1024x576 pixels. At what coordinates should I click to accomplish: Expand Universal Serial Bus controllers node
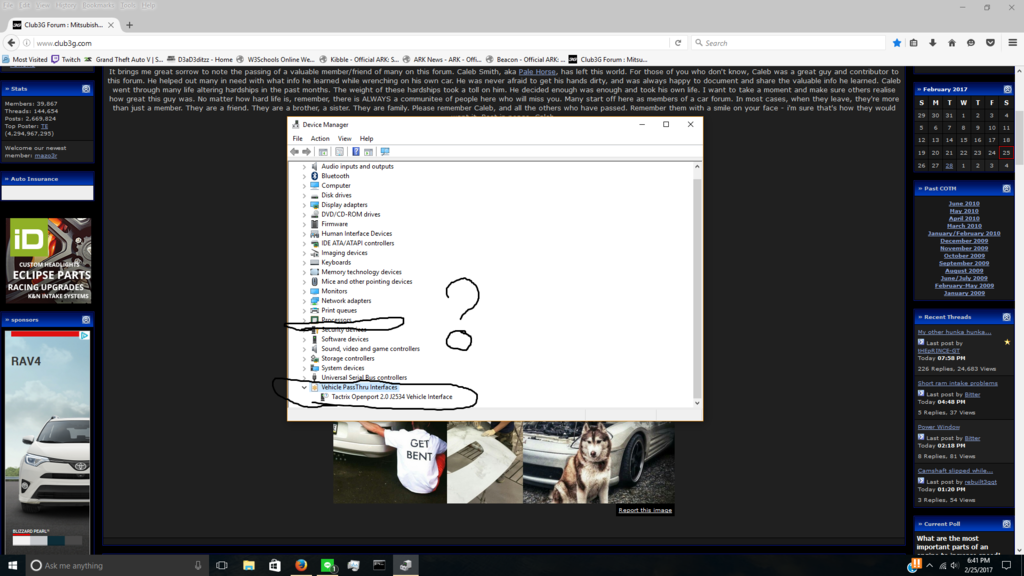pos(304,377)
